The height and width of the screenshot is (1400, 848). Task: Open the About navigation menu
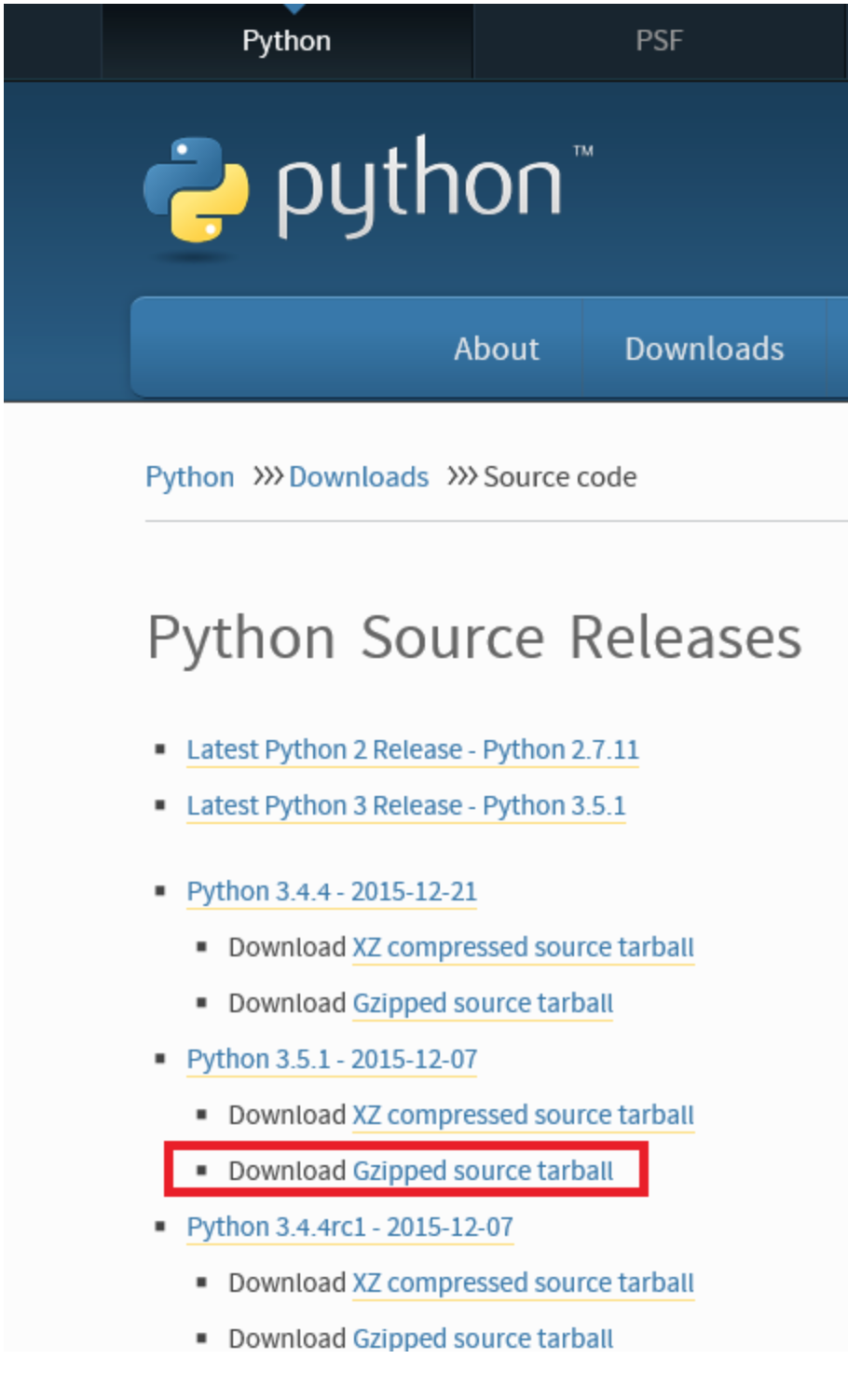pyautogui.click(x=496, y=349)
